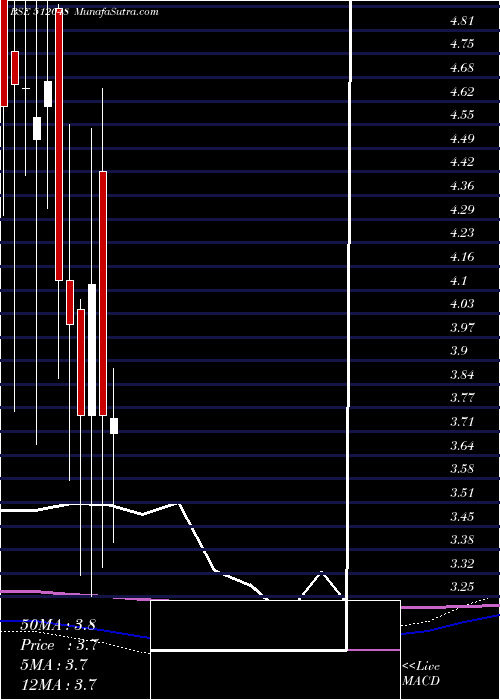Select the 3.97 price label
This screenshot has width=500, height=700.
(x=462, y=328)
